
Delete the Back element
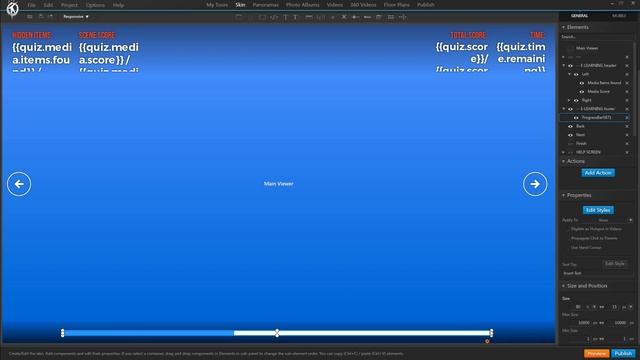(x=627, y=127)
